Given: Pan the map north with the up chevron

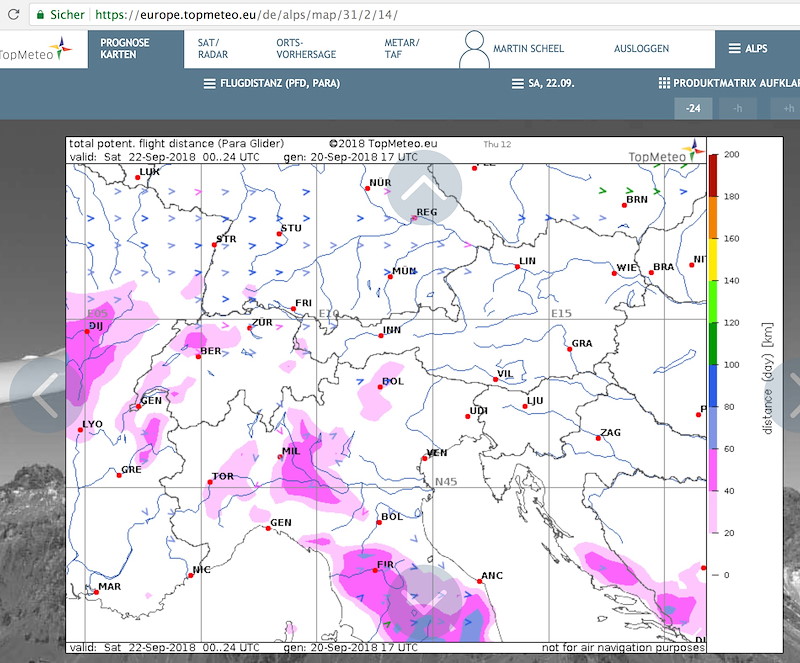Looking at the screenshot, I should click(x=424, y=188).
